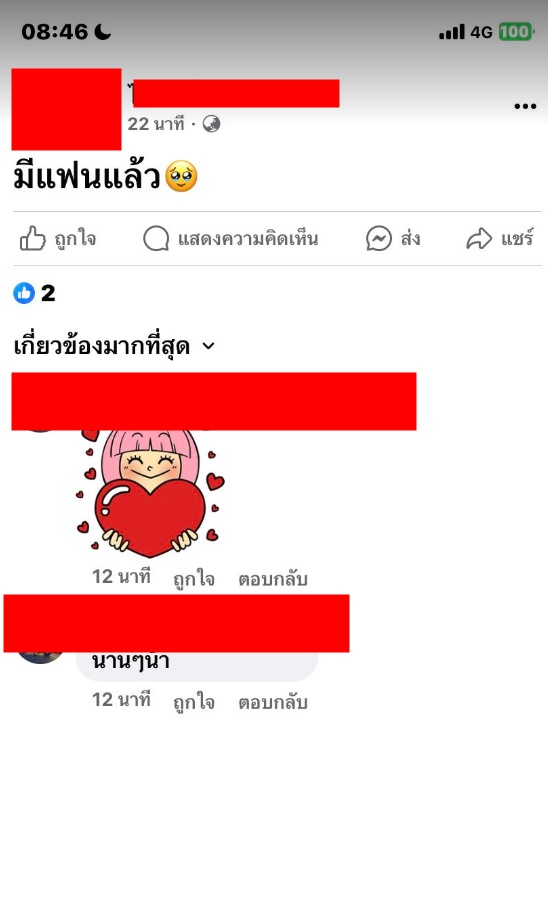Open the three-dot post options menu
Image resolution: width=548 pixels, height=903 pixels.
pos(525,106)
